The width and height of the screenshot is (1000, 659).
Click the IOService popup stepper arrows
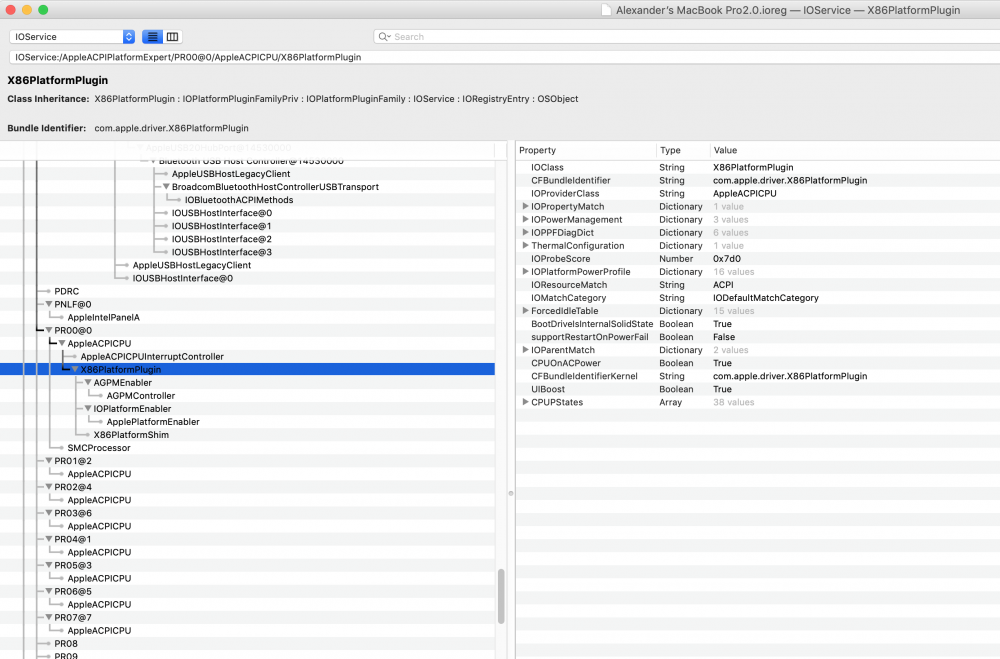[129, 37]
